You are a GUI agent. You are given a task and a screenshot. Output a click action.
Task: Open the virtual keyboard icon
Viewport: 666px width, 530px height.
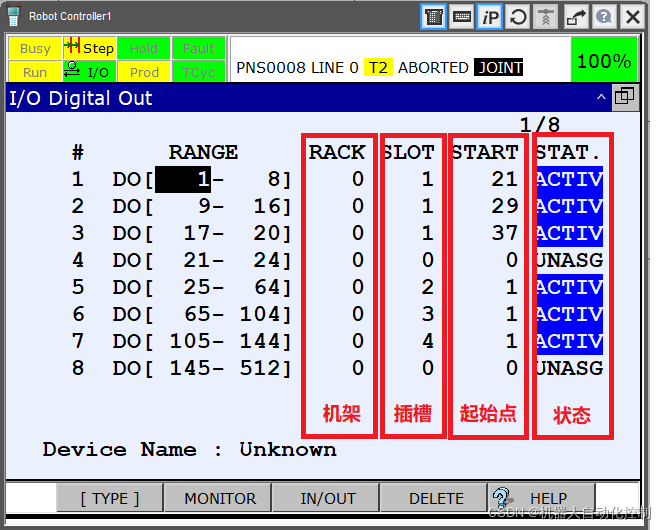coord(462,17)
